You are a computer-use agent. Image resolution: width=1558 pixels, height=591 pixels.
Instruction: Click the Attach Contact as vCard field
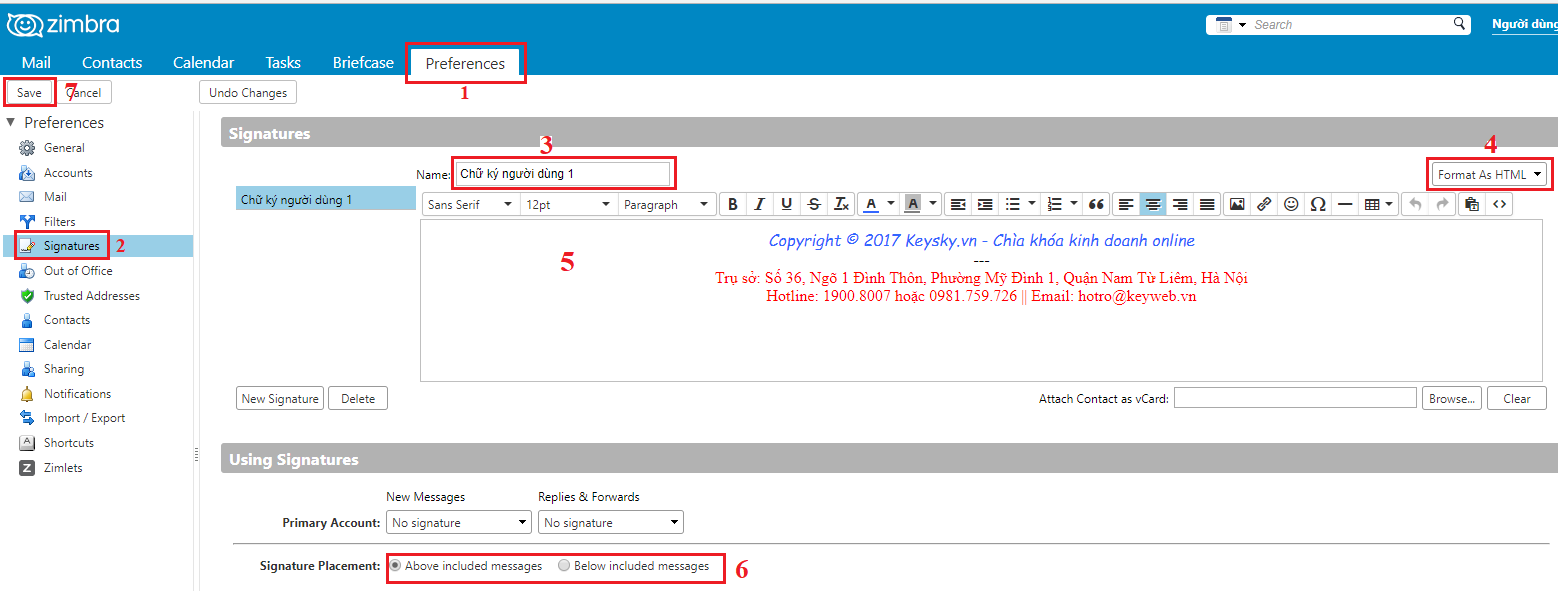pyautogui.click(x=1295, y=398)
